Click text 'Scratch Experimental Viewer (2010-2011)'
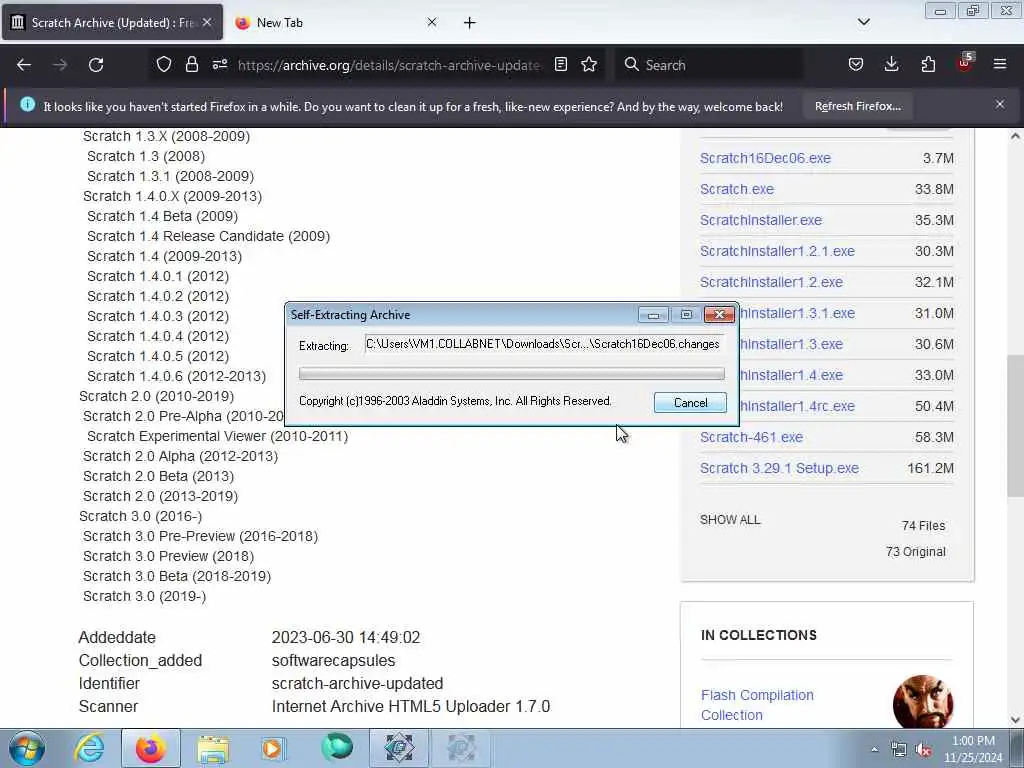 tap(217, 436)
